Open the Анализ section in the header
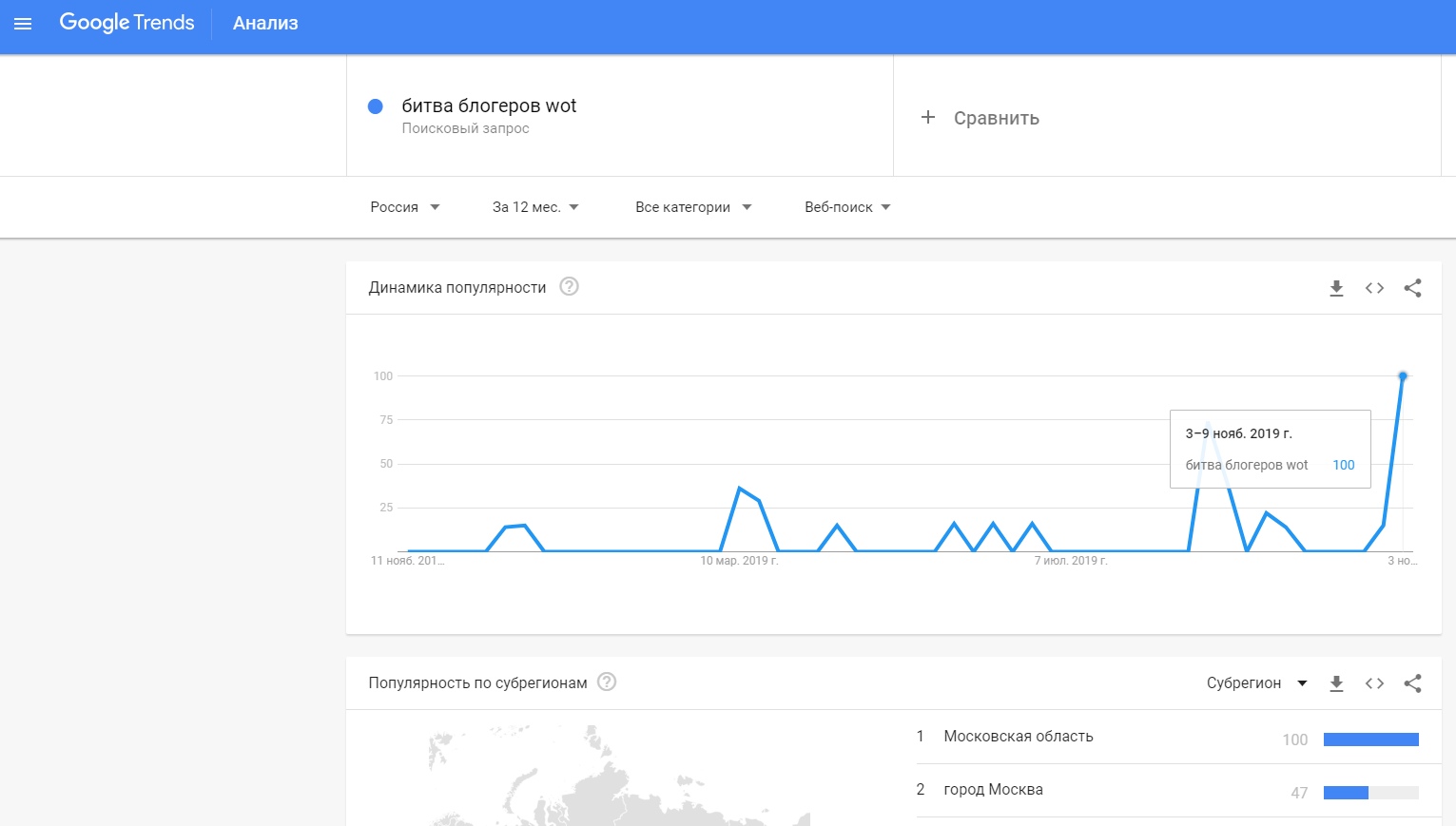The height and width of the screenshot is (826, 1456). [265, 24]
